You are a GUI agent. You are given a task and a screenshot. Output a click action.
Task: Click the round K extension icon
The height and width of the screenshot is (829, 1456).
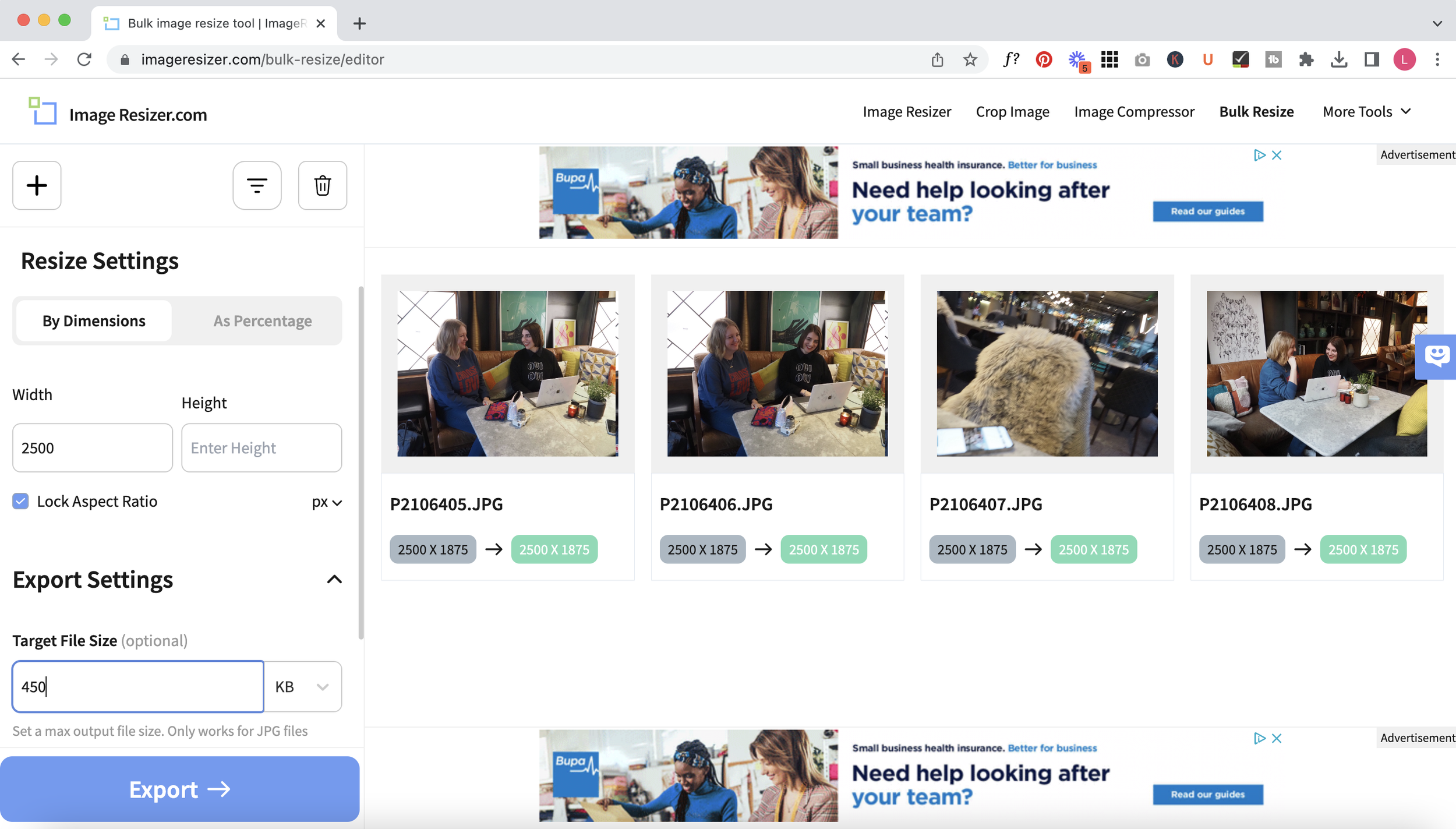click(x=1175, y=59)
